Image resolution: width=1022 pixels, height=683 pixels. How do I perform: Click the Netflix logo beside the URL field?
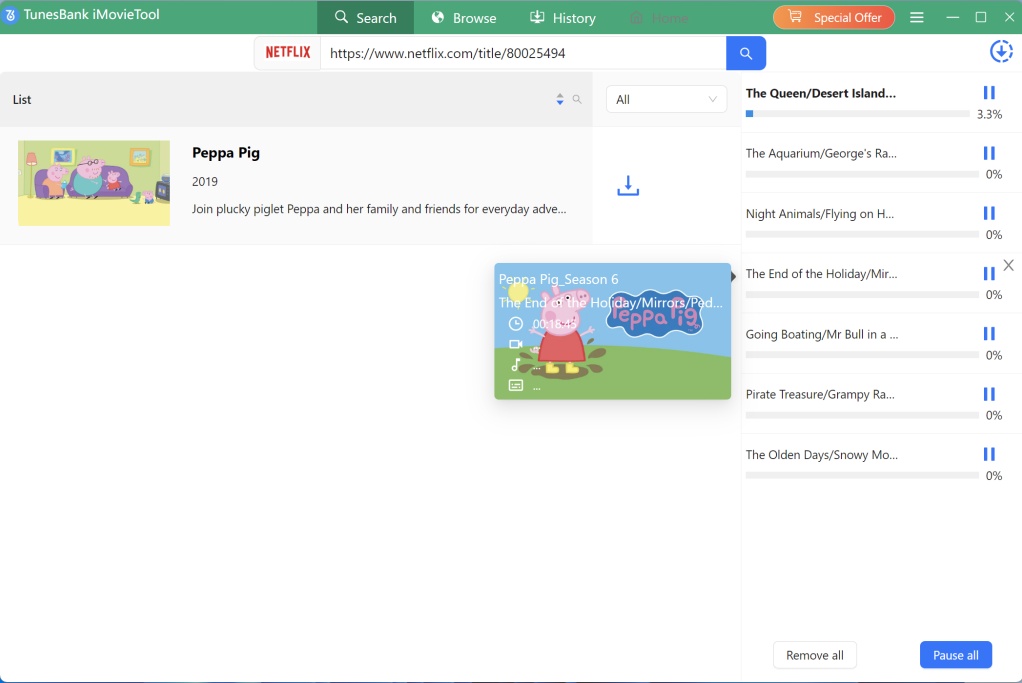tap(287, 52)
